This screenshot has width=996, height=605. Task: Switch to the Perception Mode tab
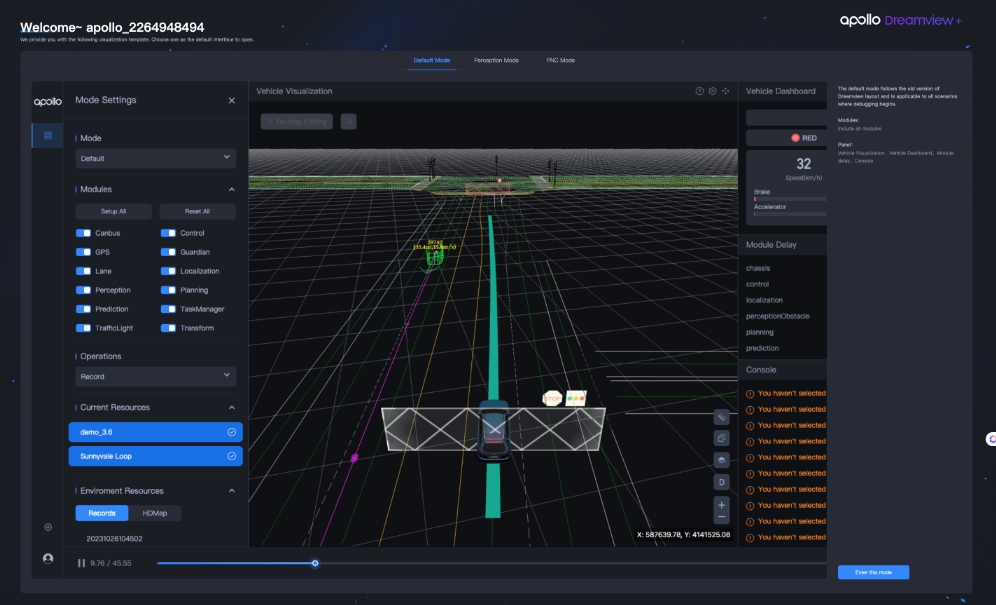496,60
